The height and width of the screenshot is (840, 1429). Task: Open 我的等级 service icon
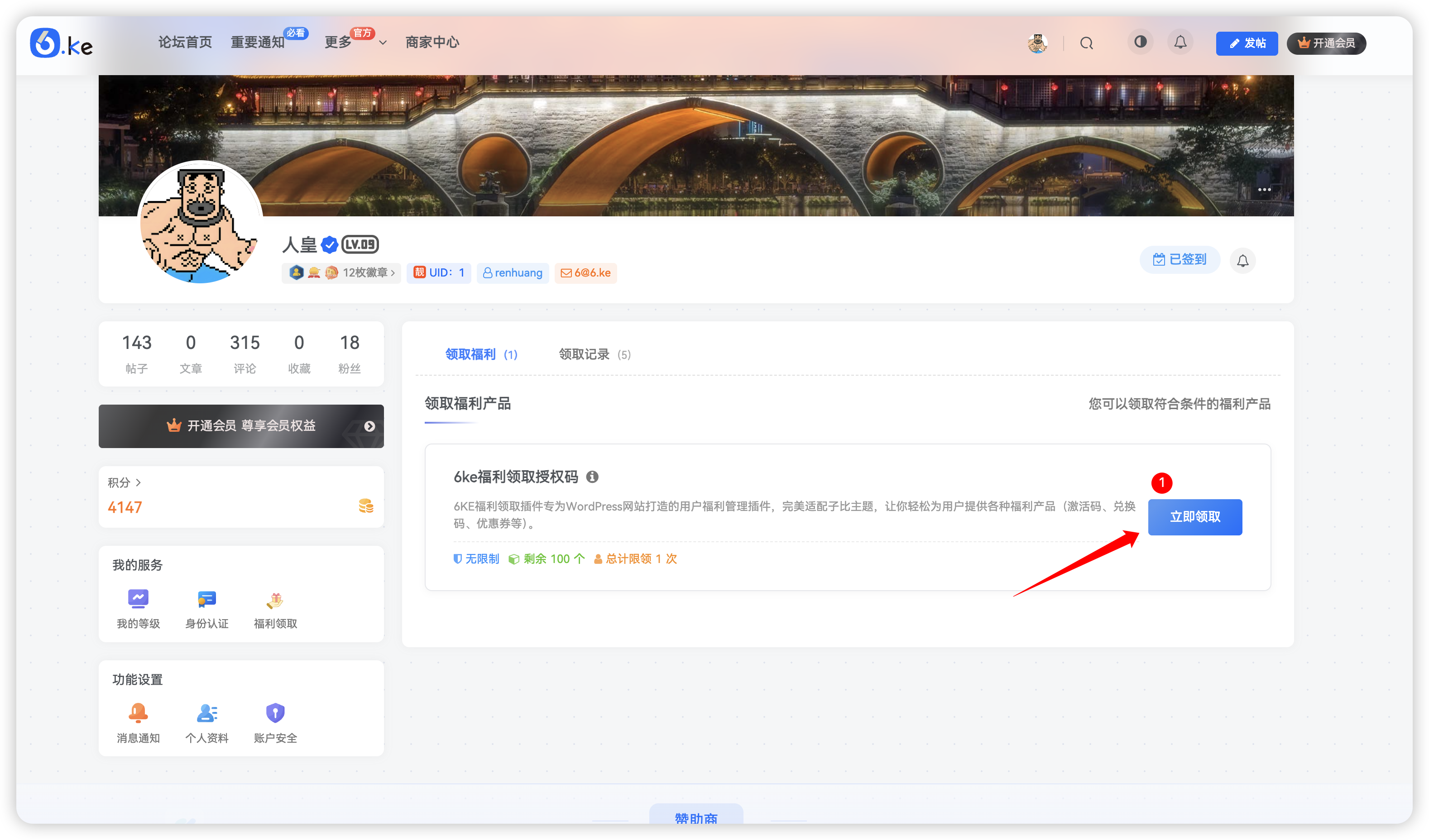click(x=138, y=609)
